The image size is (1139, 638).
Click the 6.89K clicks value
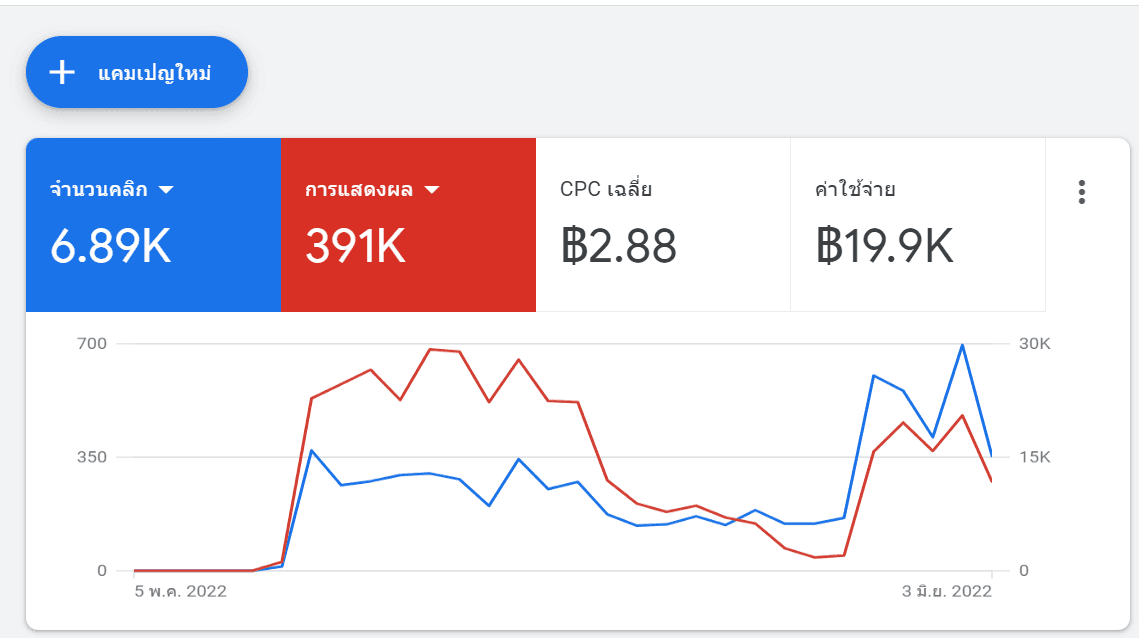coord(110,246)
